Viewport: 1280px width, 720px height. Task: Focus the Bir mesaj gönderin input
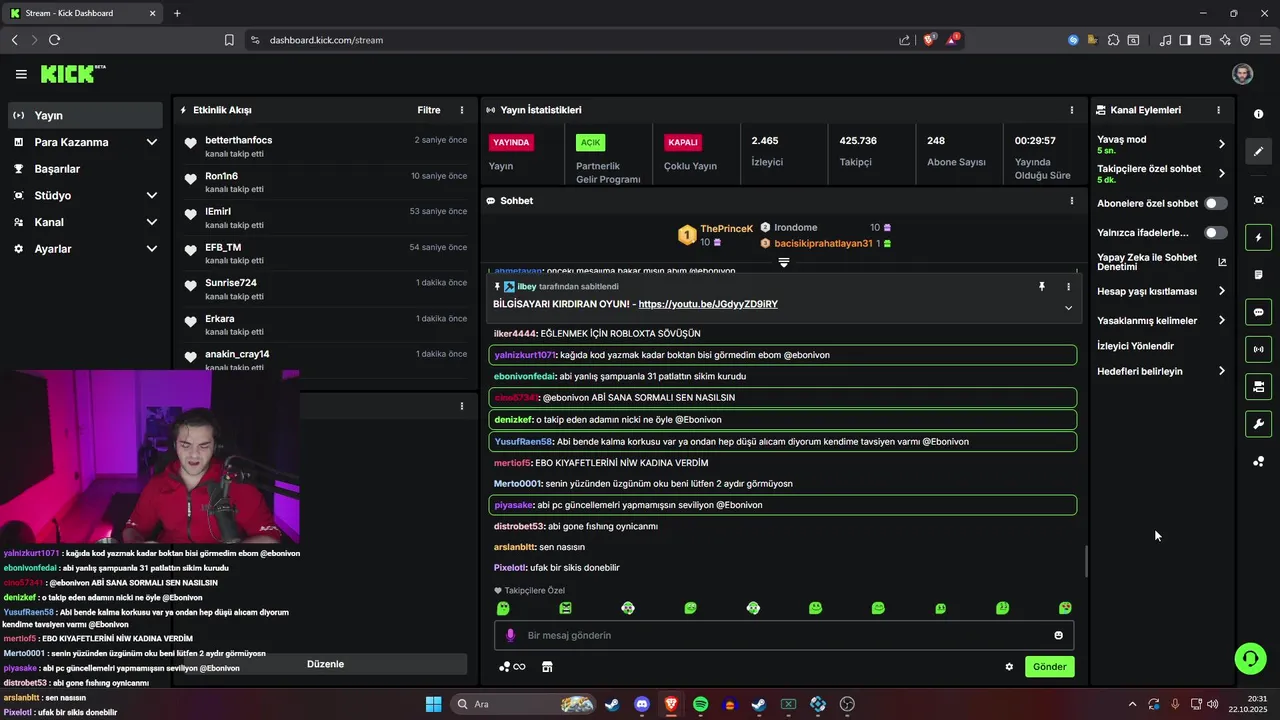click(x=784, y=635)
